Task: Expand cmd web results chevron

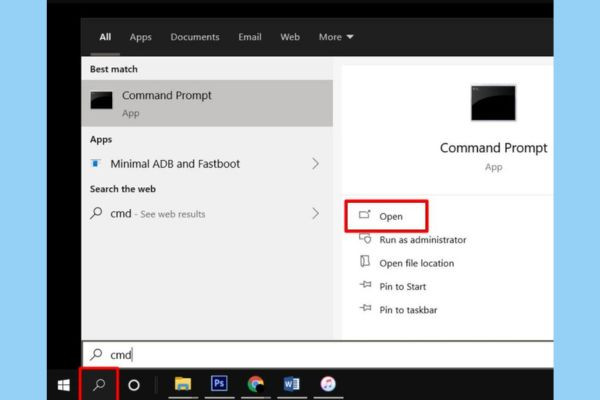Action: coord(315,214)
